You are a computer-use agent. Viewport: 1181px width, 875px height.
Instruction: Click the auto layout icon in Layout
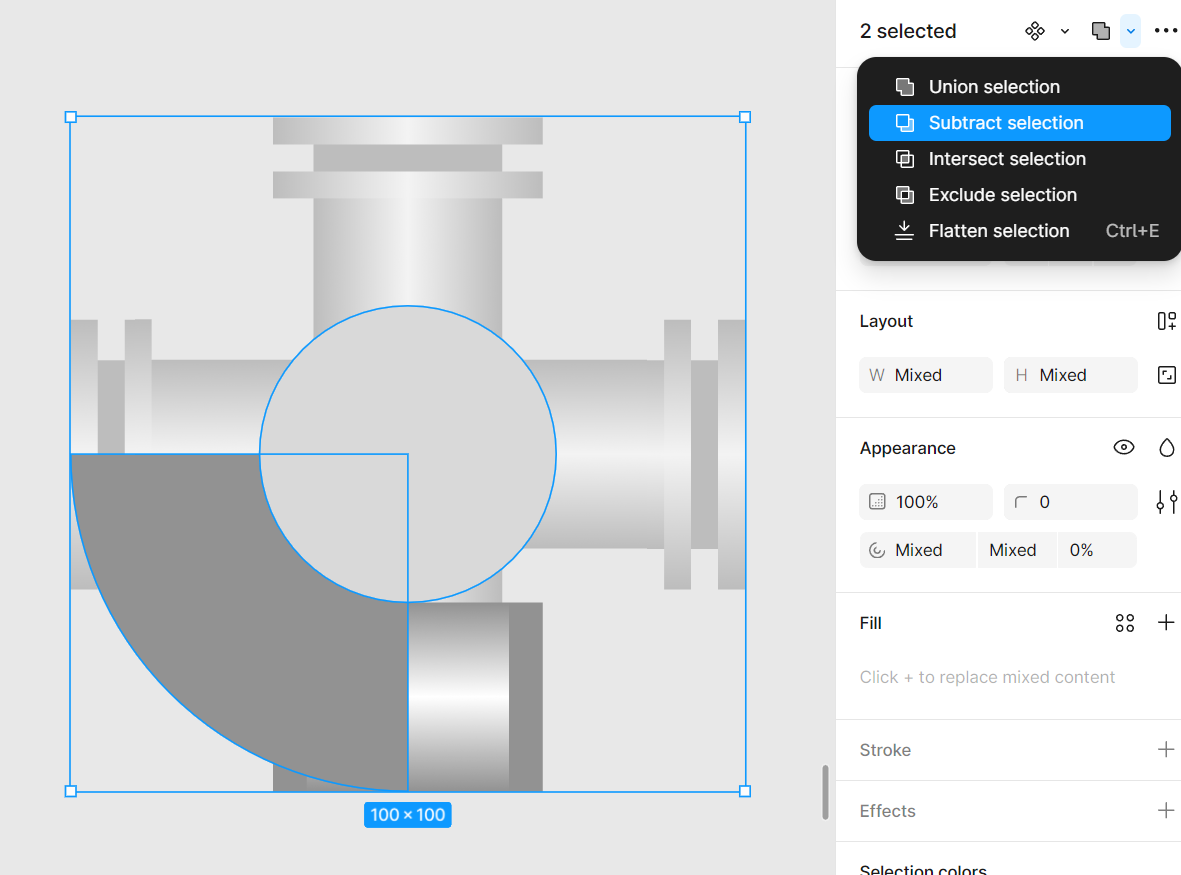tap(1166, 321)
